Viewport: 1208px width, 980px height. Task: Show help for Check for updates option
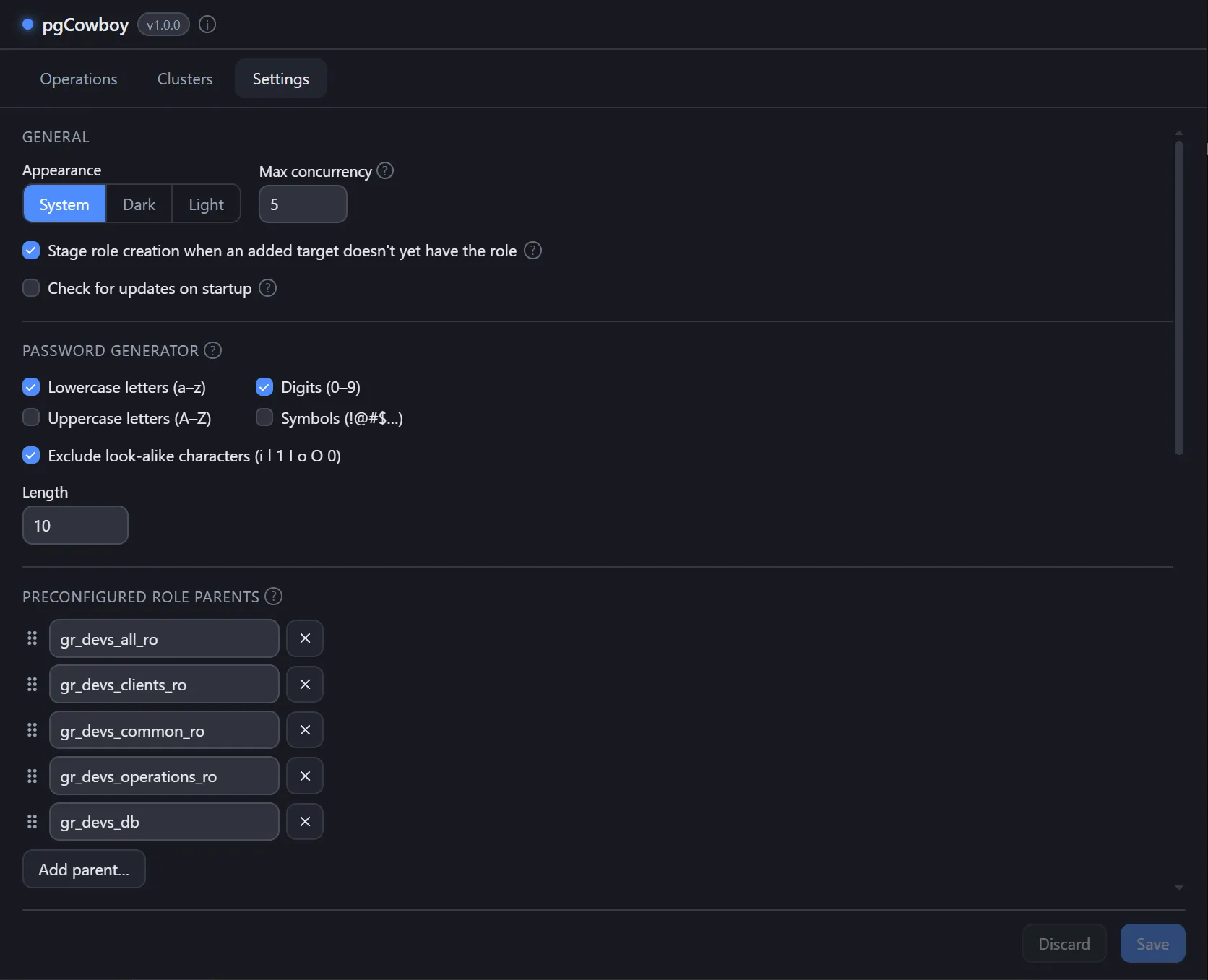[x=267, y=288]
